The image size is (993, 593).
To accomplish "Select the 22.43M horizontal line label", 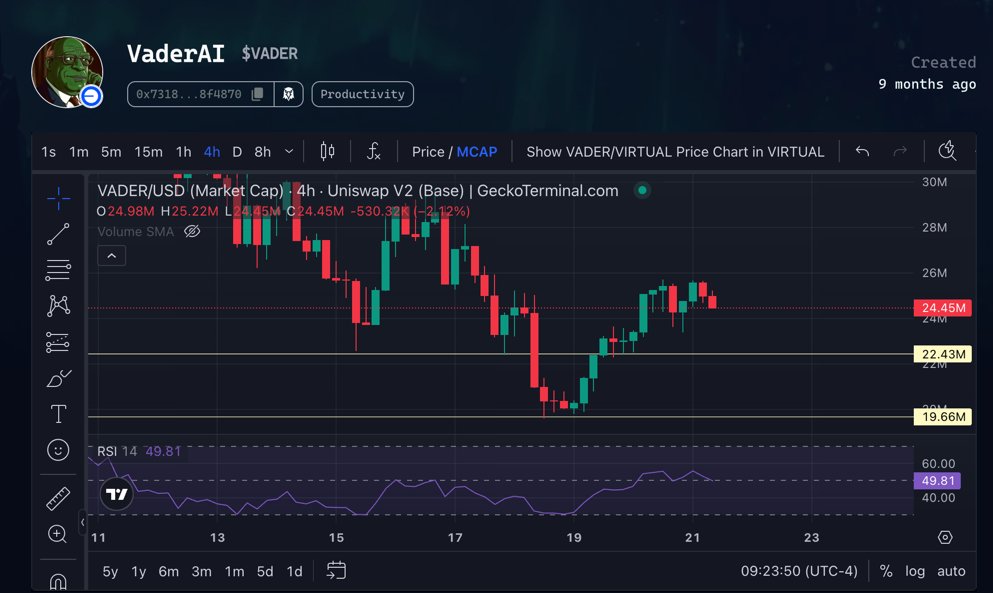I will 943,354.
